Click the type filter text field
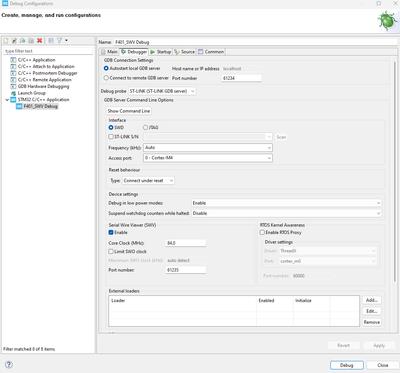The width and height of the screenshot is (400, 373). coord(48,51)
